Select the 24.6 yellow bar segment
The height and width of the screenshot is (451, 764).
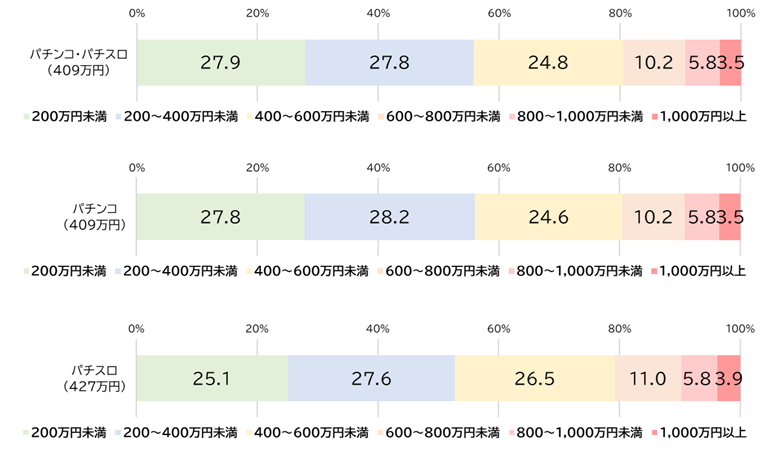pos(548,217)
